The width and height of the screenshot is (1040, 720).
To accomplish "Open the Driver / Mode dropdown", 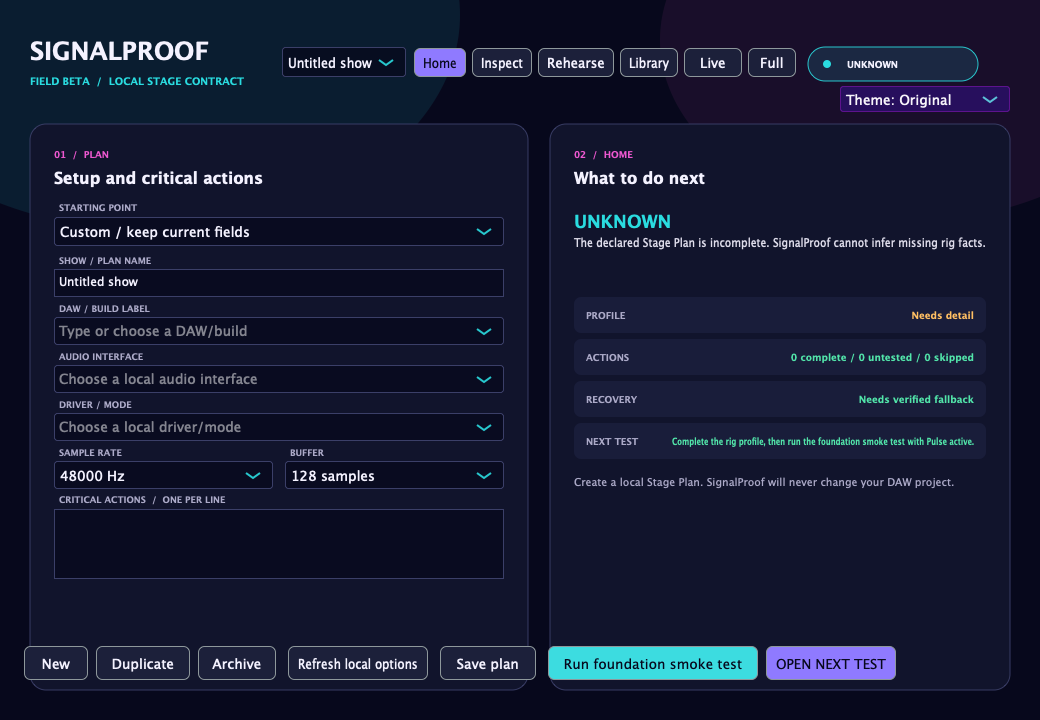I will coord(279,427).
